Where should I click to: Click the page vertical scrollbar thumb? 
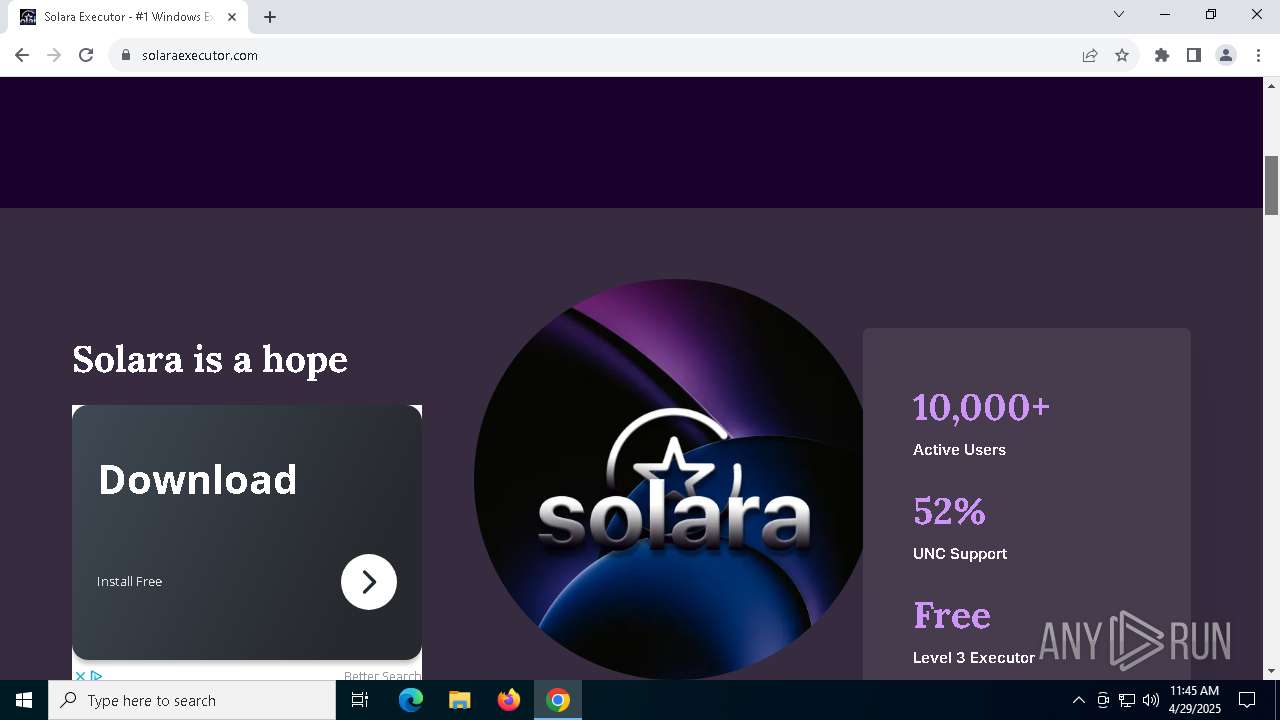[1272, 185]
